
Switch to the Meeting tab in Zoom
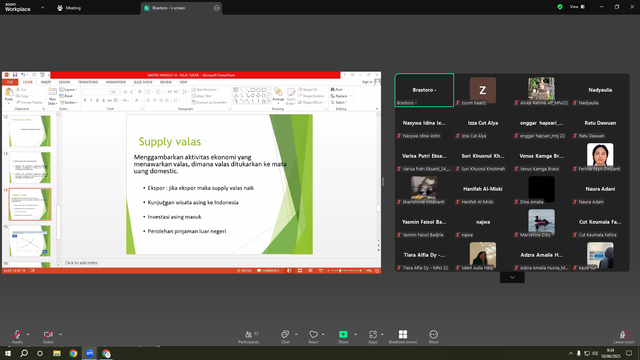pos(69,8)
